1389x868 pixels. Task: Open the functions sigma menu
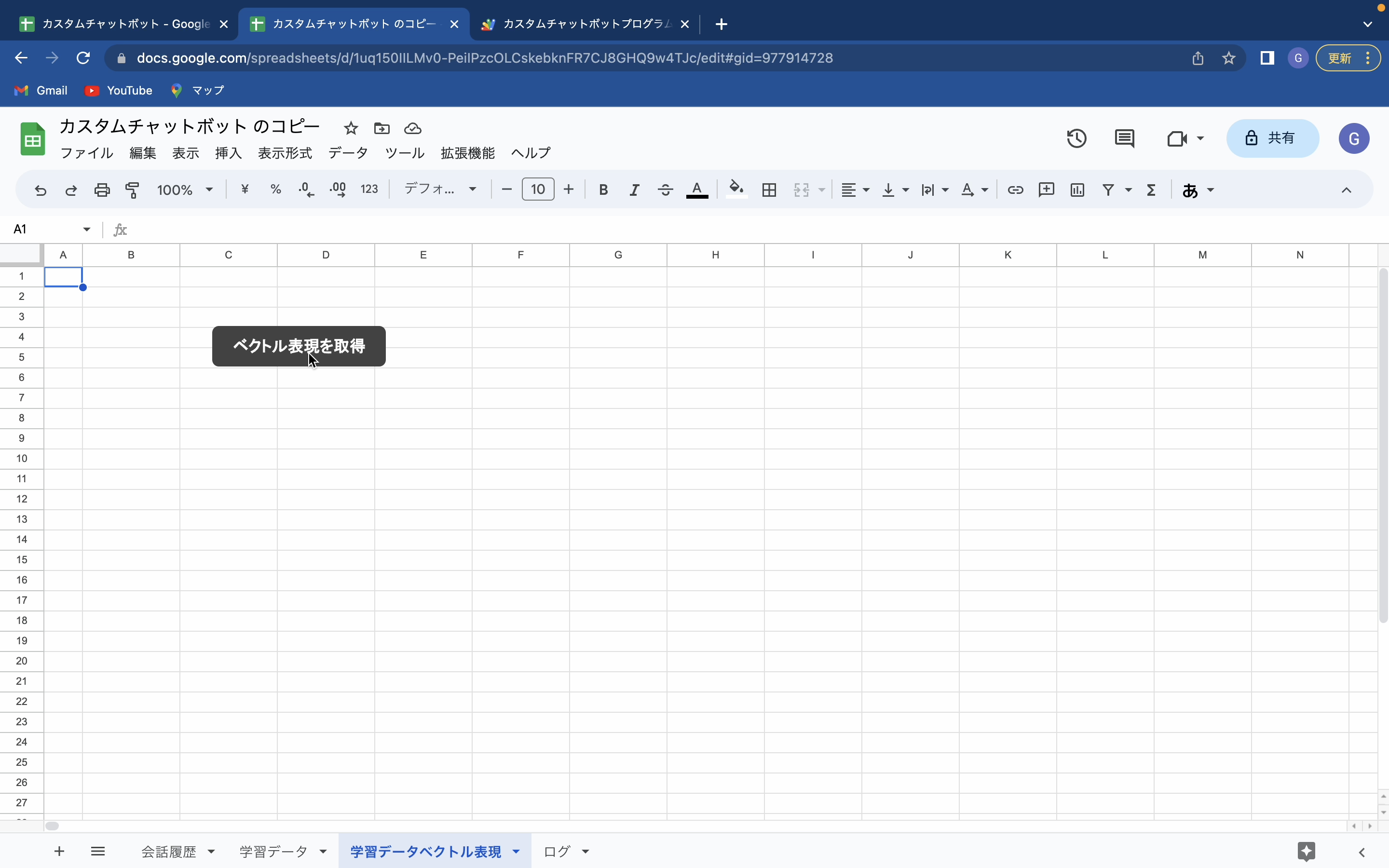click(x=1151, y=190)
